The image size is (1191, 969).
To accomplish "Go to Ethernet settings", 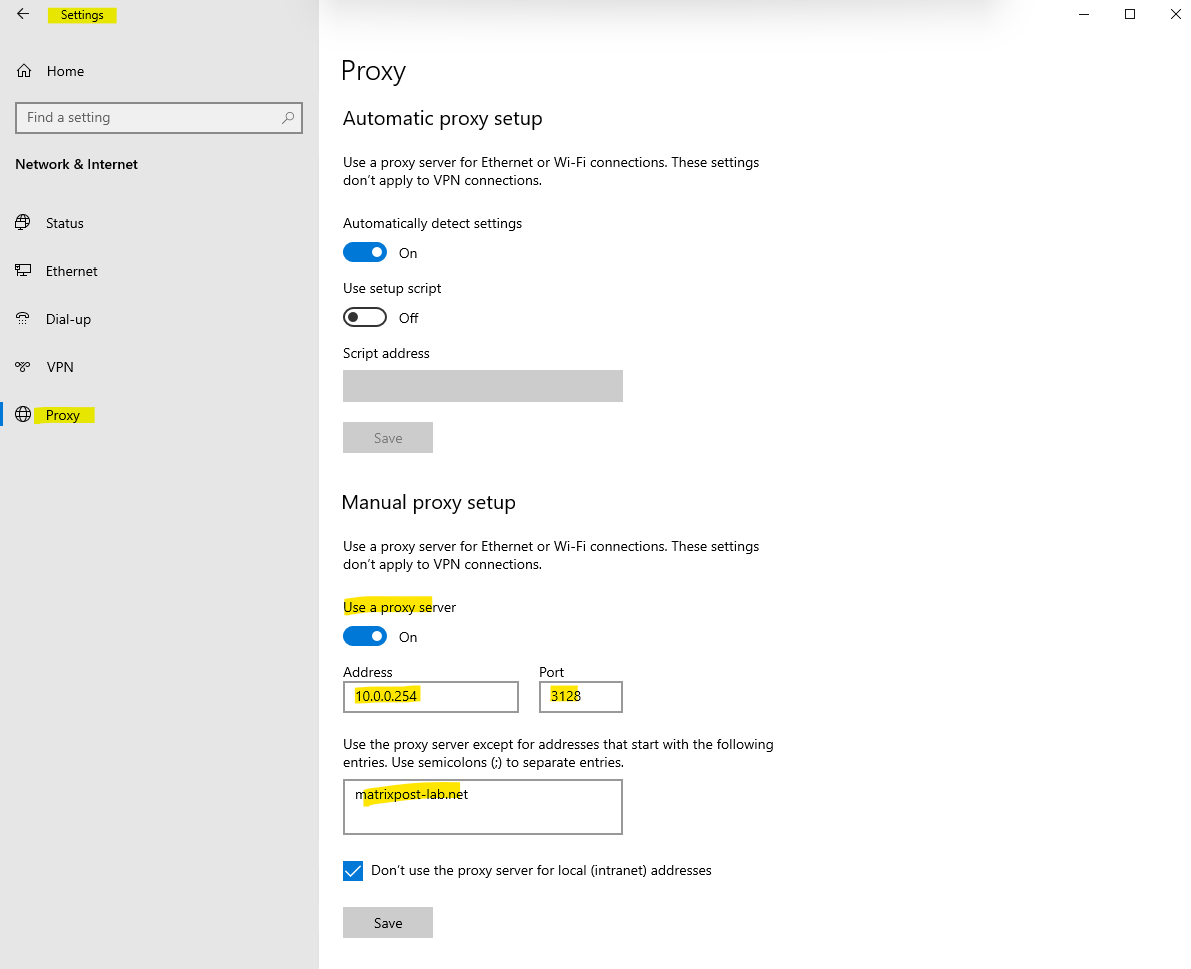I will click(x=159, y=271).
